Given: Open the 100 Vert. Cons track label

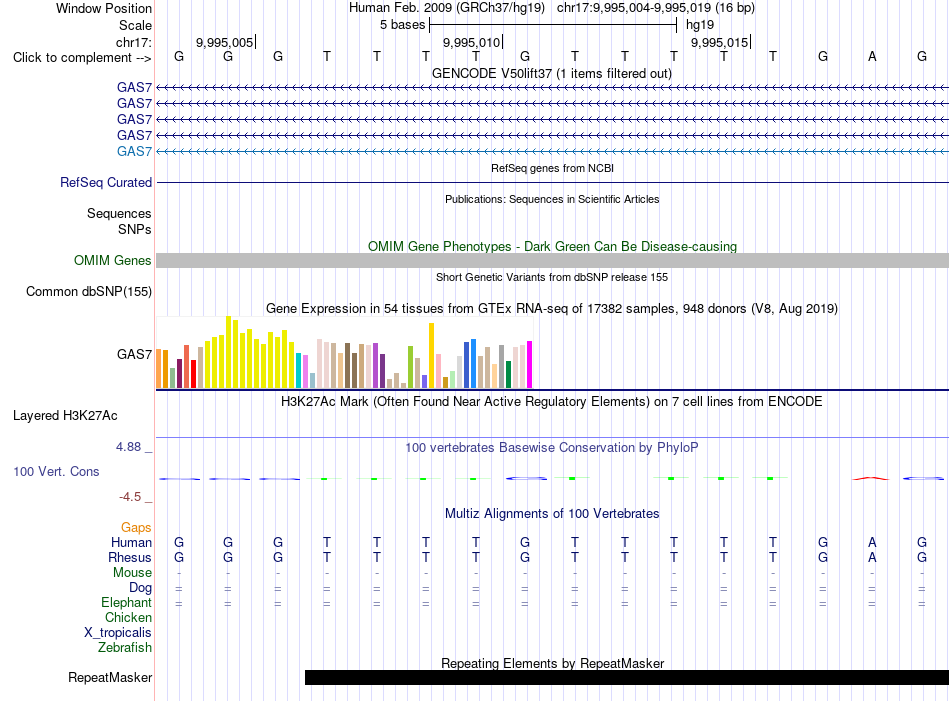Looking at the screenshot, I should 56,471.
